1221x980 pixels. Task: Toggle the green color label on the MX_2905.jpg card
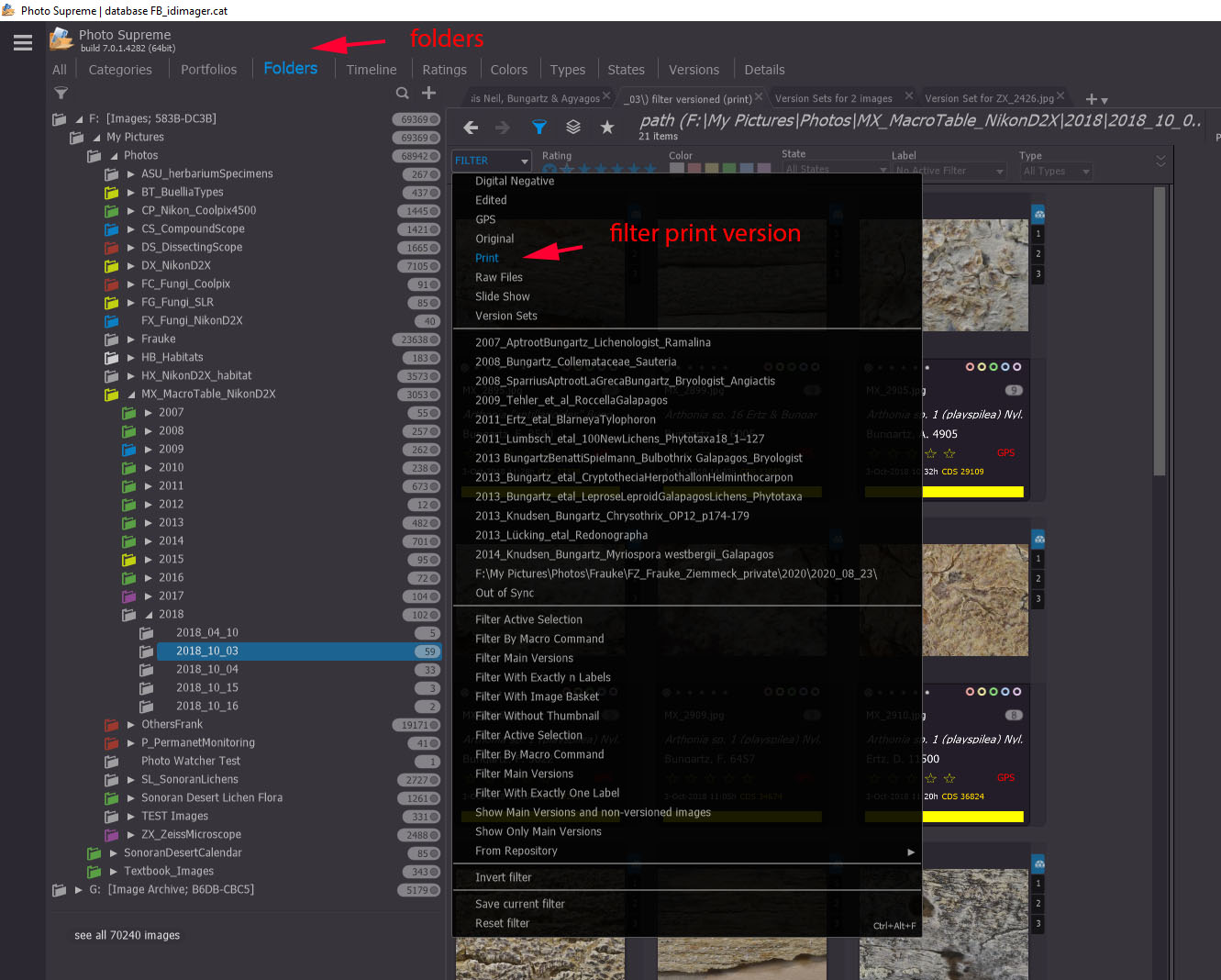[x=993, y=367]
